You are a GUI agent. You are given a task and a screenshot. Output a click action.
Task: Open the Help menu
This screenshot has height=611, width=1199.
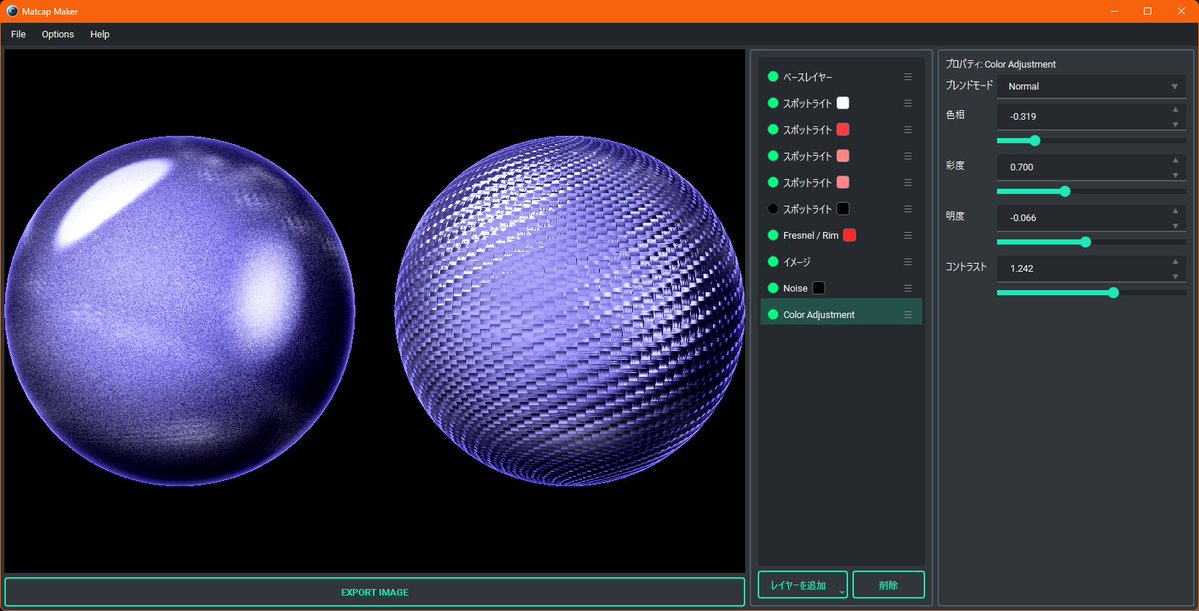tap(99, 34)
